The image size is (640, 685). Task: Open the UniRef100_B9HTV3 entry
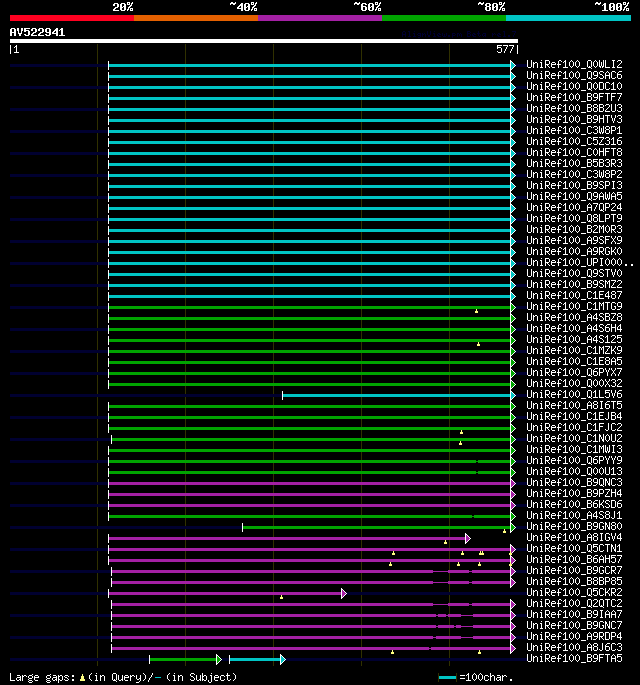(574, 119)
